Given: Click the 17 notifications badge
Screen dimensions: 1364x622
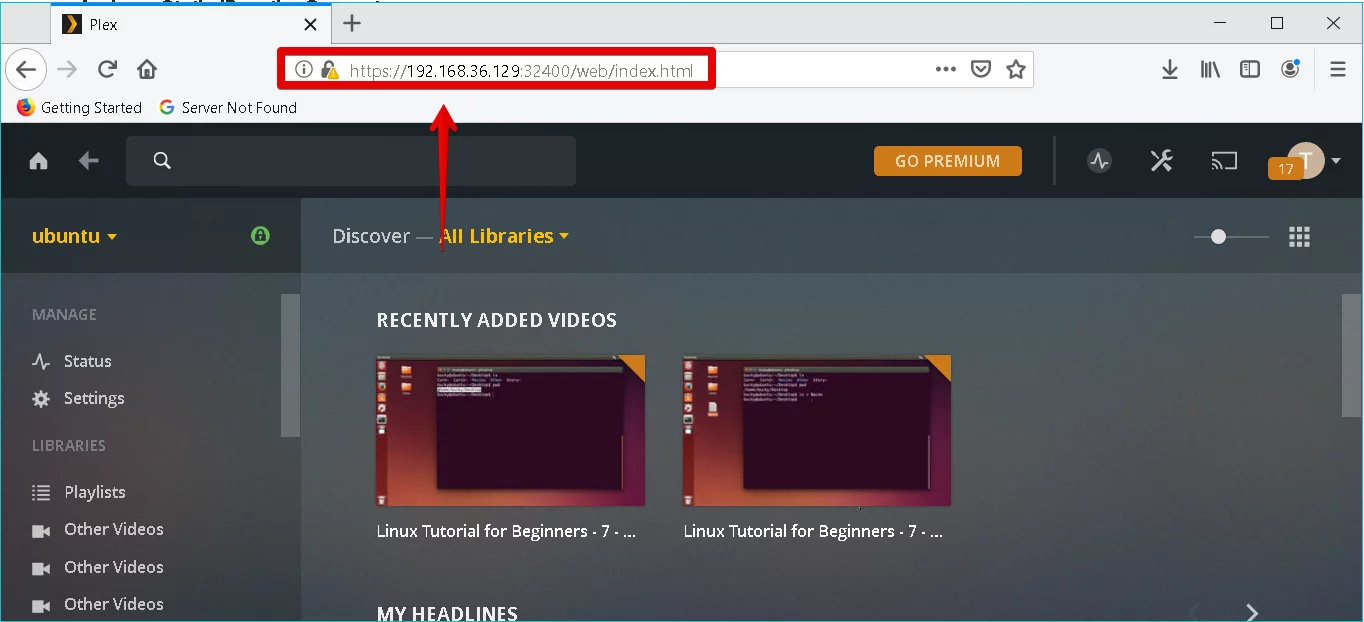Looking at the screenshot, I should 1285,169.
